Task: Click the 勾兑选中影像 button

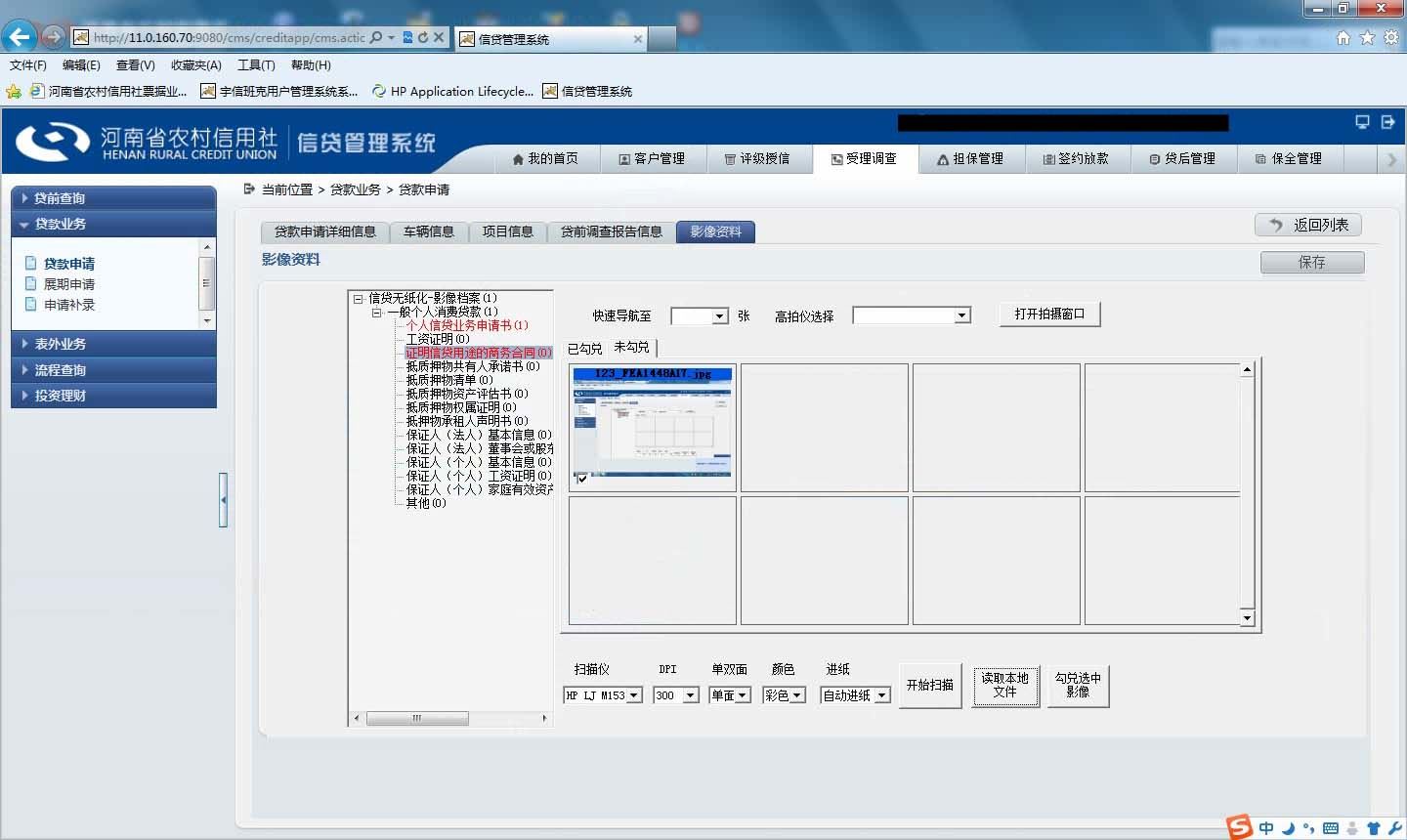Action: pyautogui.click(x=1078, y=686)
